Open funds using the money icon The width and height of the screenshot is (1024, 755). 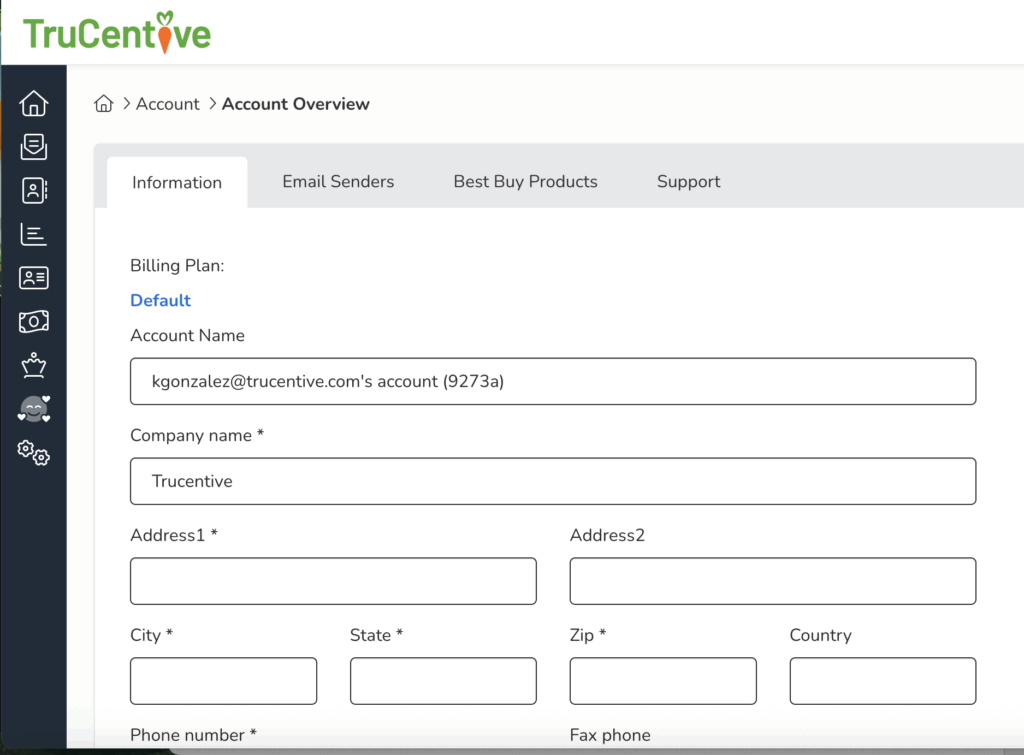(x=33, y=321)
